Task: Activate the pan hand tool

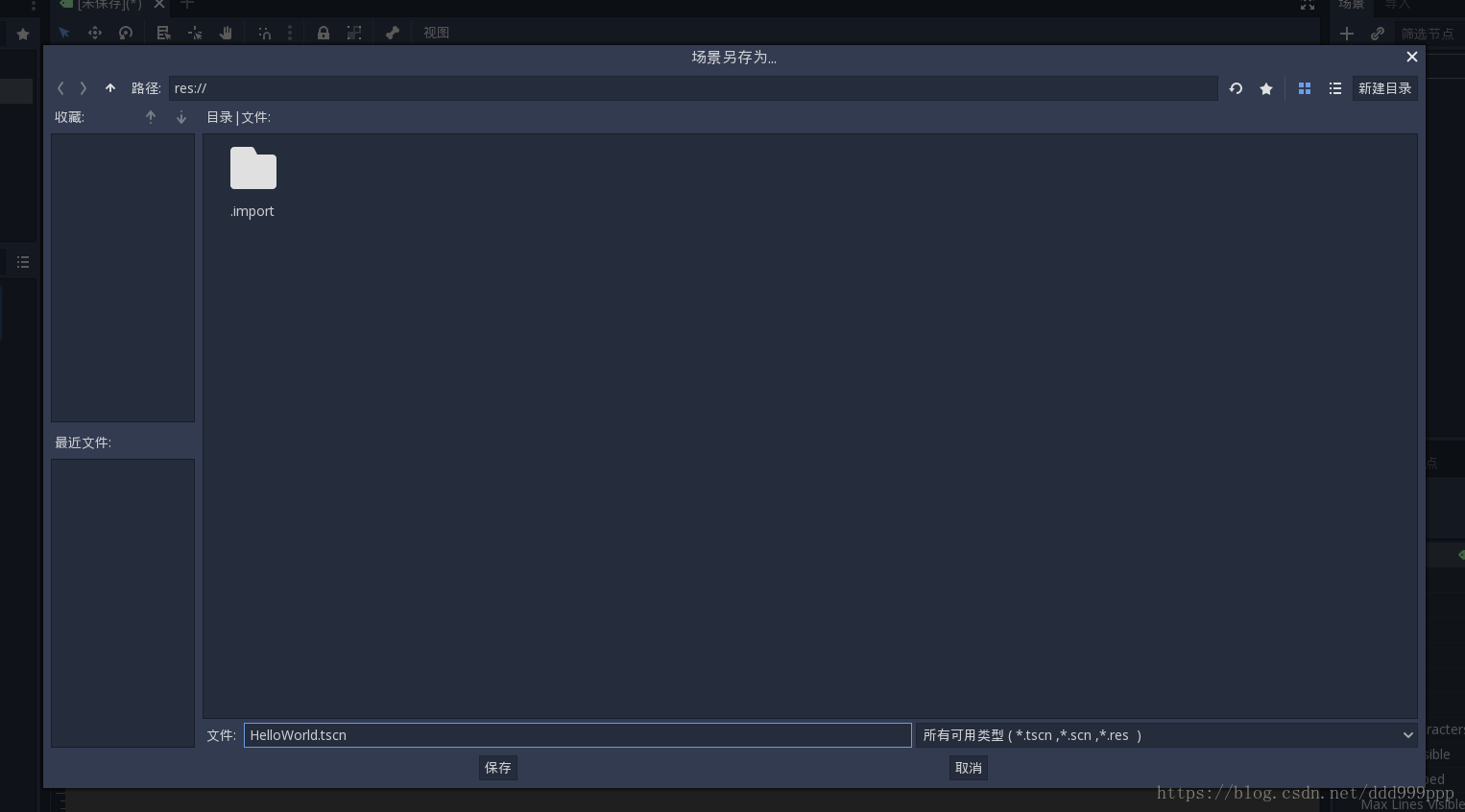Action: (226, 33)
